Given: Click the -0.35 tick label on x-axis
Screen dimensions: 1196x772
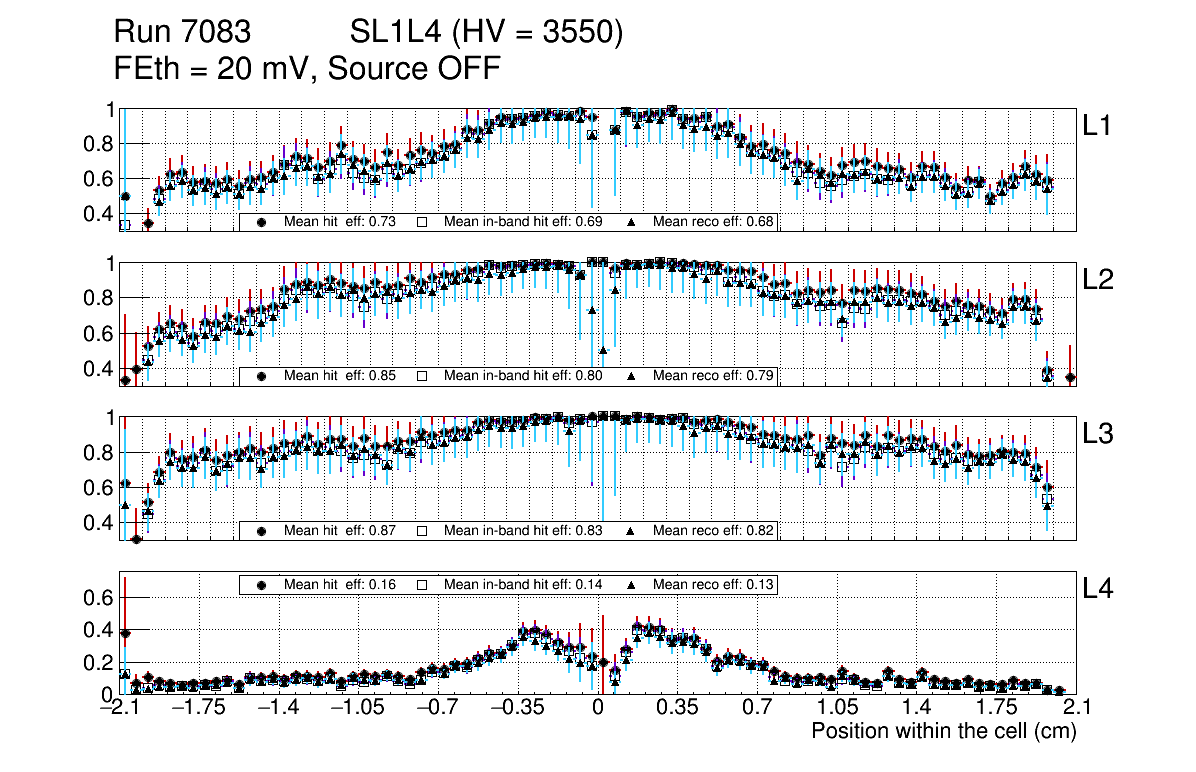Looking at the screenshot, I should click(x=517, y=708).
